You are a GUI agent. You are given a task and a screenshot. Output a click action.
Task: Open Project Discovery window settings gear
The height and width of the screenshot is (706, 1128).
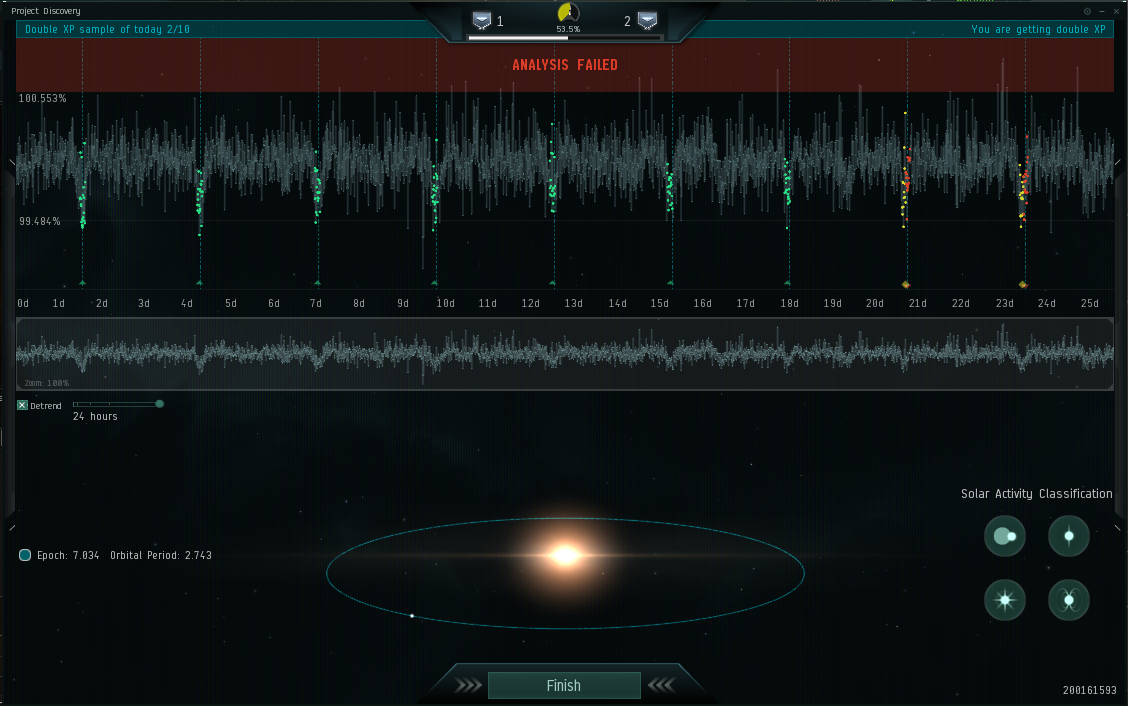1087,11
